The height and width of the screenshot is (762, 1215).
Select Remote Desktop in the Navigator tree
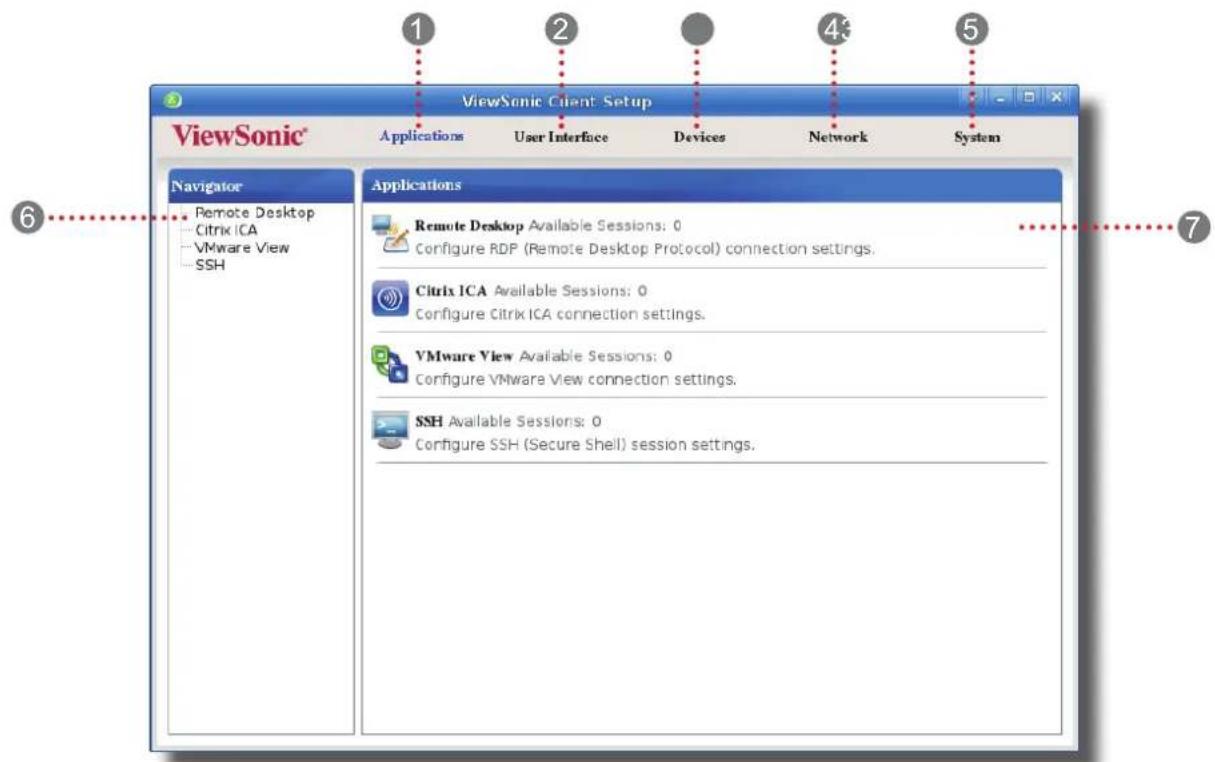pos(254,213)
